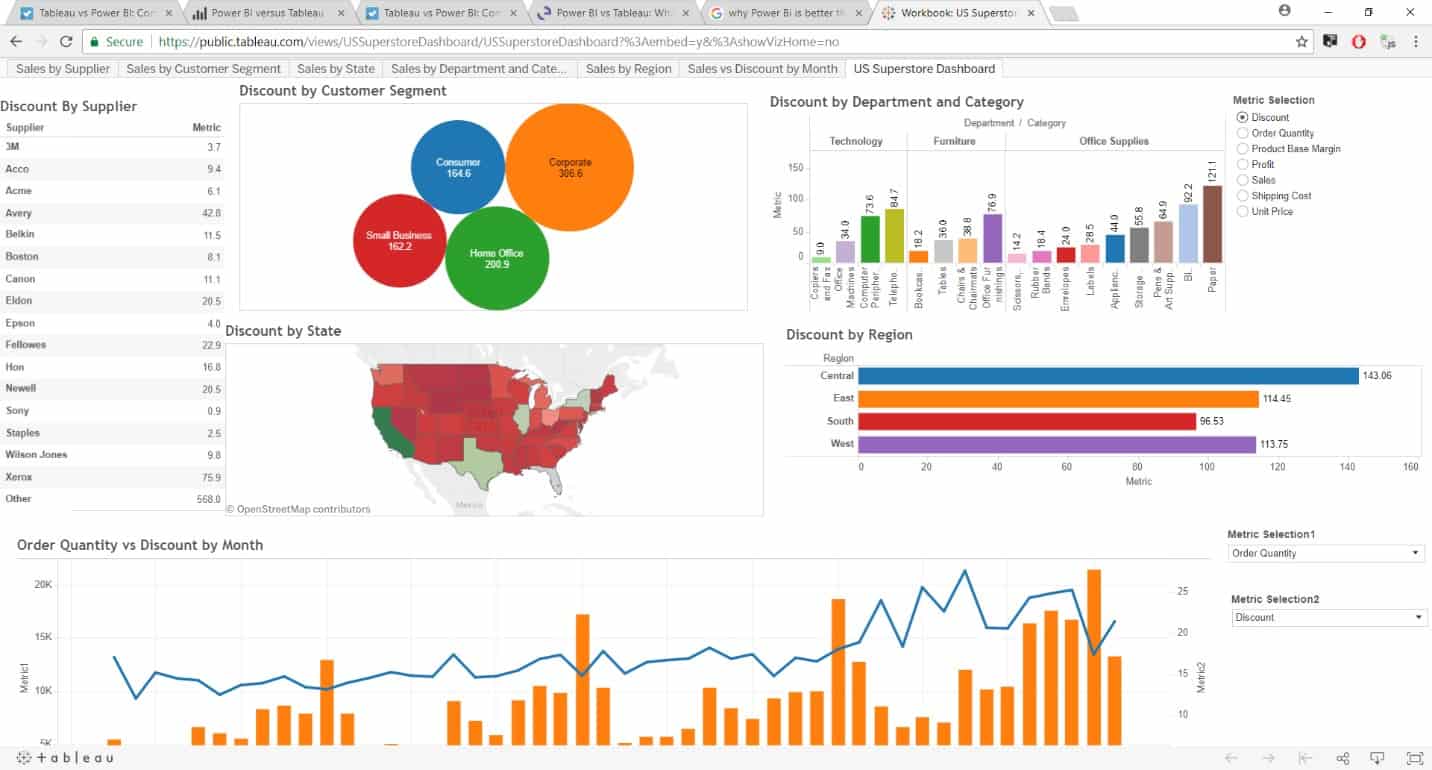Select the Order Quantity radio button
Image resolution: width=1432 pixels, height=770 pixels.
(1242, 133)
